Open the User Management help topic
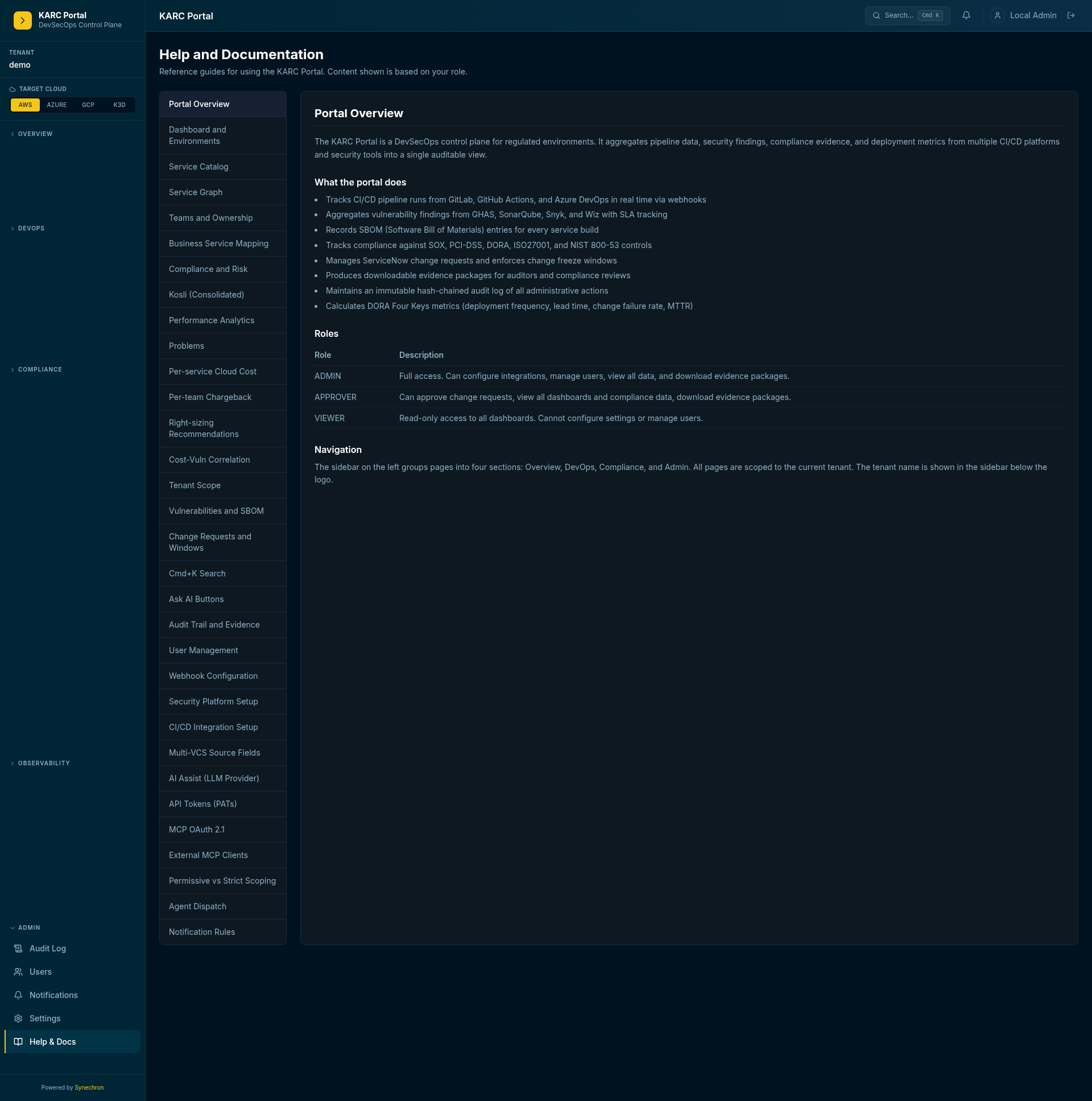 (x=223, y=651)
